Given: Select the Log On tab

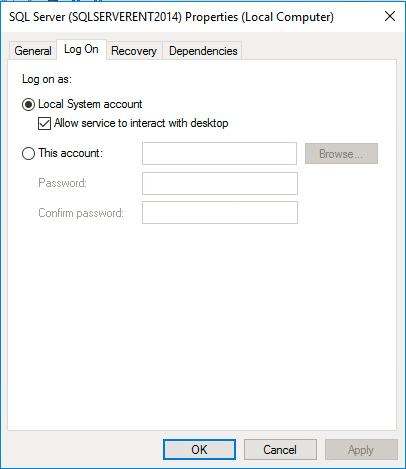Looking at the screenshot, I should tap(81, 49).
